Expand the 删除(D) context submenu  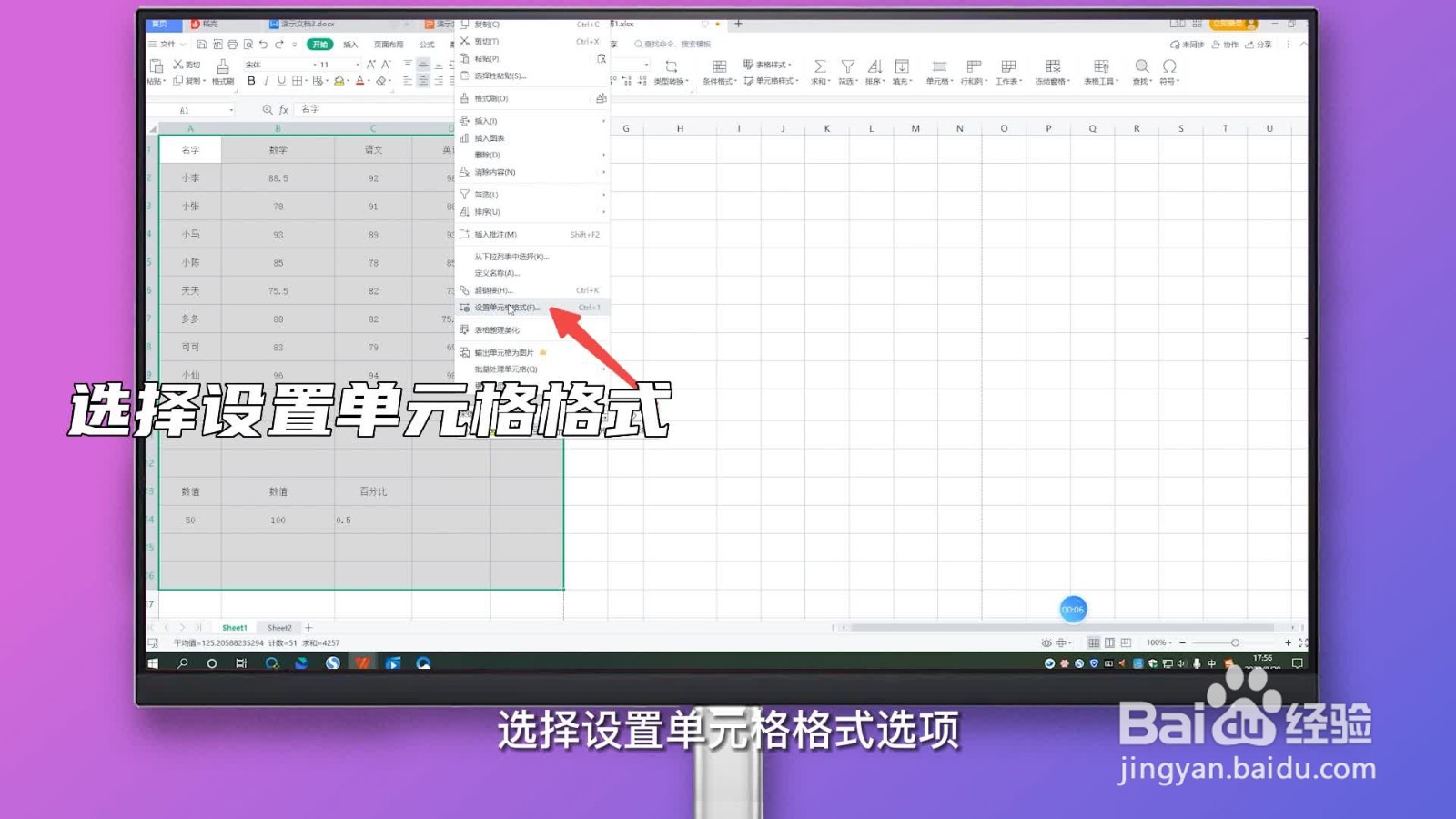531,155
